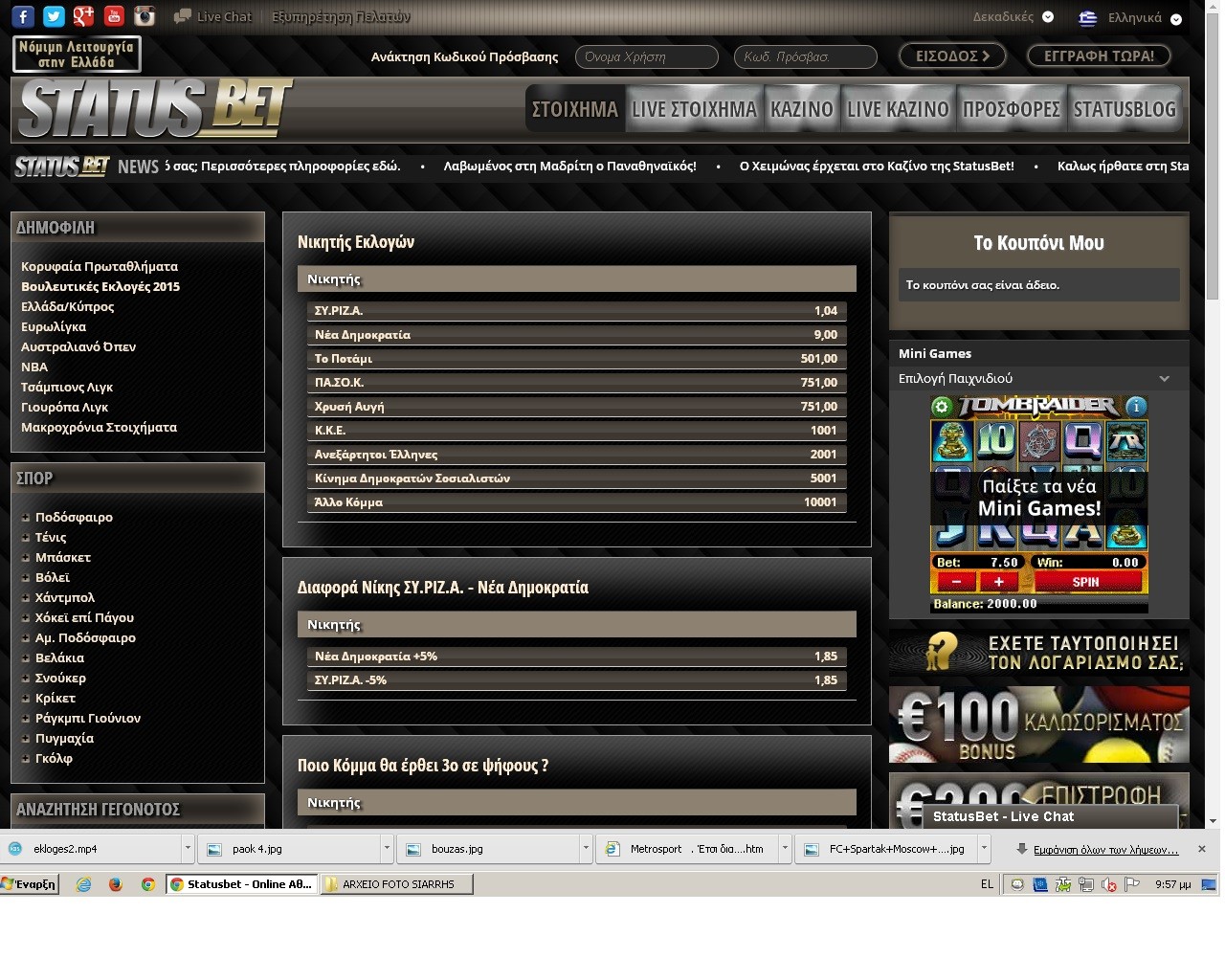The height and width of the screenshot is (980, 1225).
Task: Click the Tomb Raider info icon
Action: [1136, 407]
